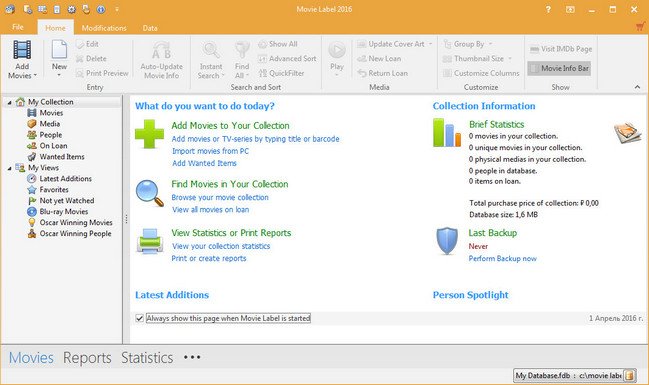
Task: Click the green plus add movies icon
Action: [x=149, y=134]
